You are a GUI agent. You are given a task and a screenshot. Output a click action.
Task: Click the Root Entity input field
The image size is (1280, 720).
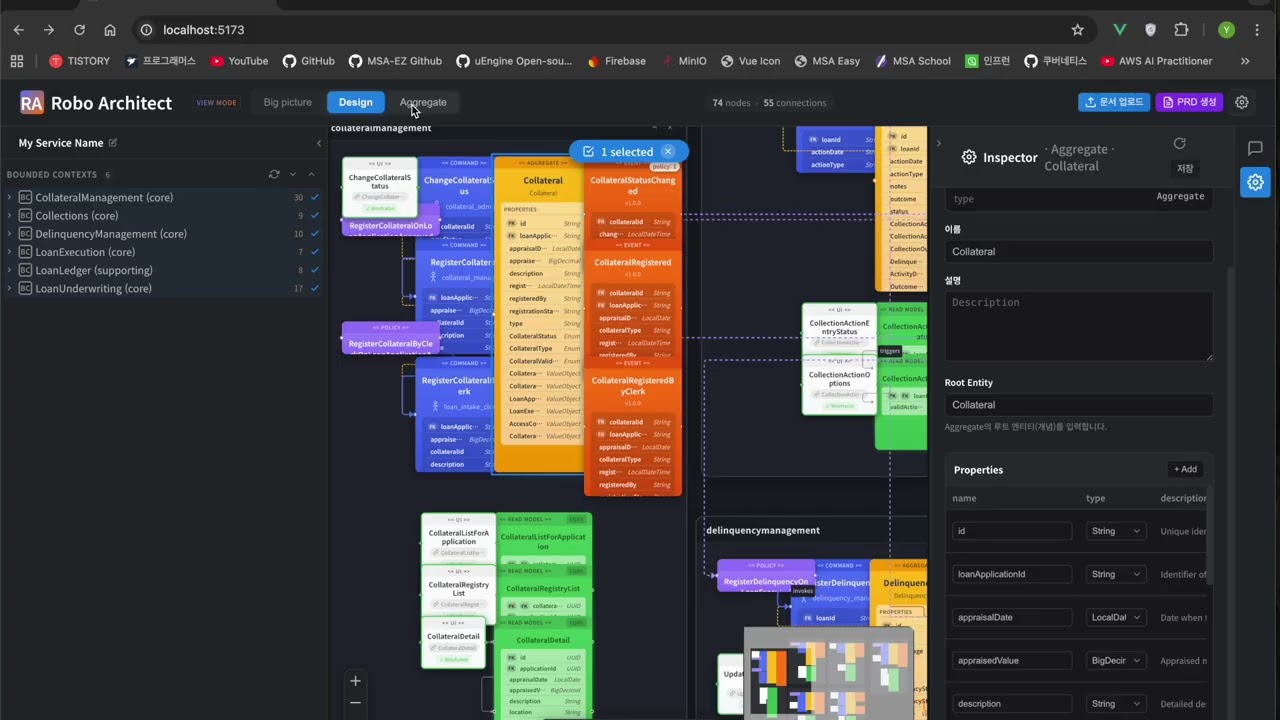click(1078, 405)
